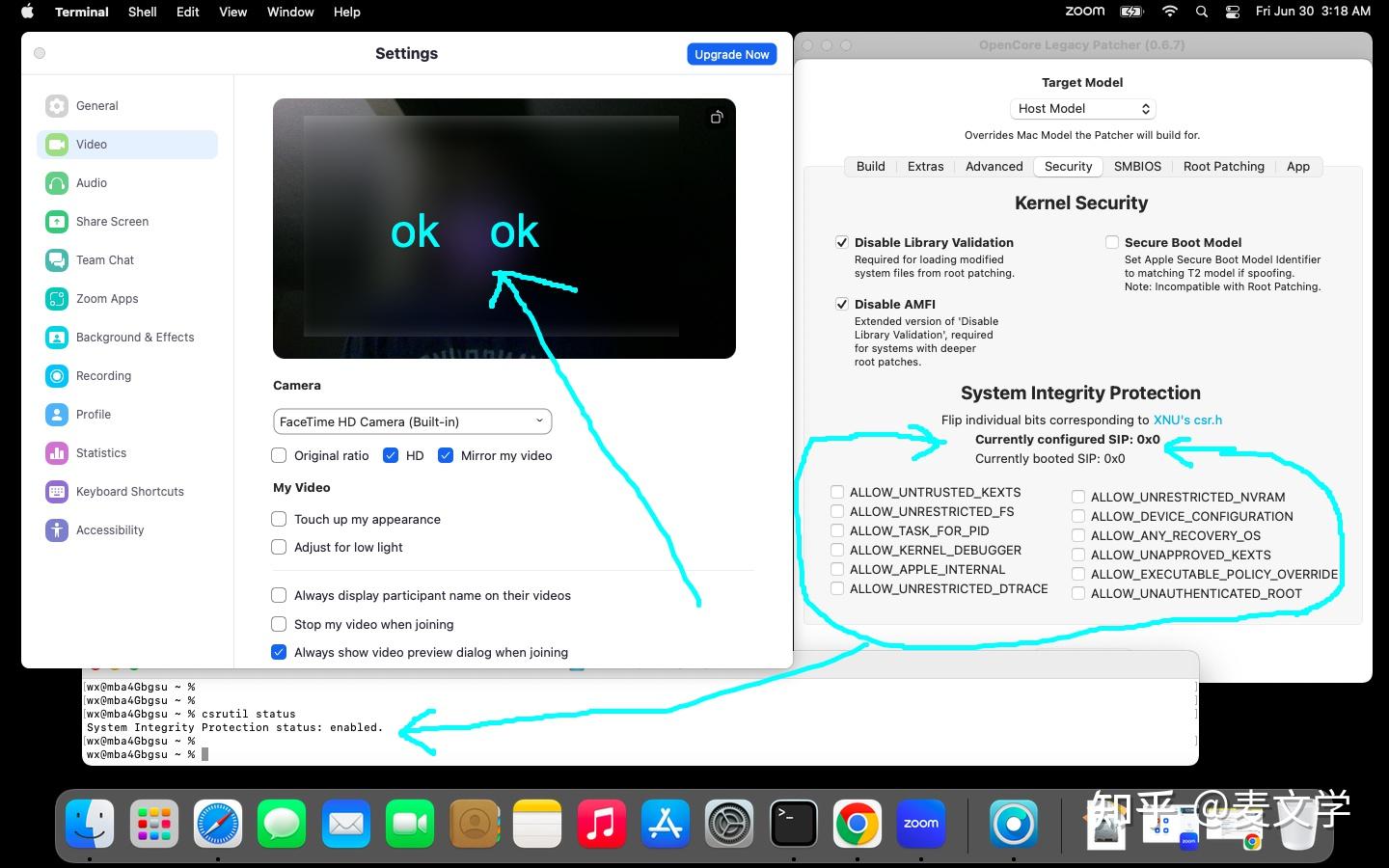Open the Shell menu
Screen dimensions: 1389x868
(x=142, y=12)
